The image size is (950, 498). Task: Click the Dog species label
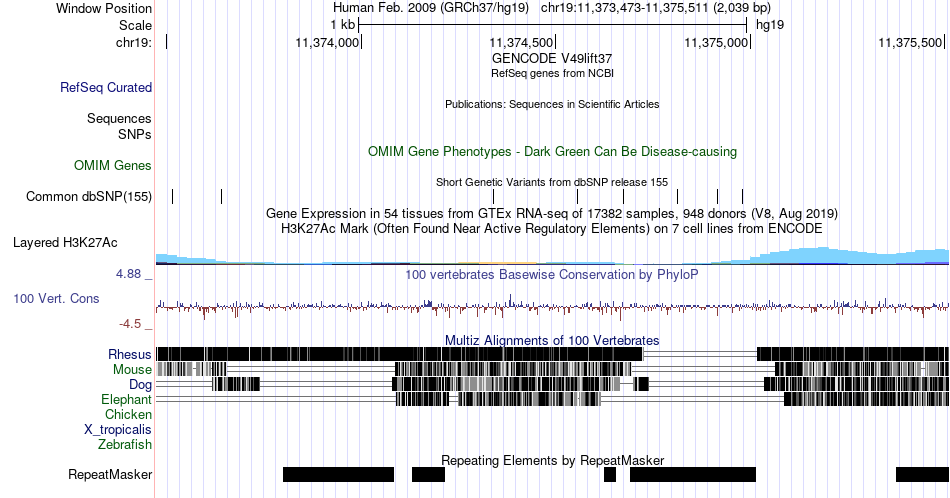click(x=140, y=385)
